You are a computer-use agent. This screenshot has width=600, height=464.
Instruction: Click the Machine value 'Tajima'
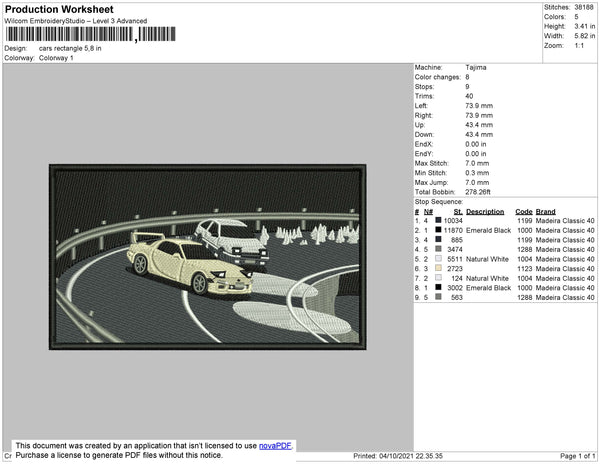pos(476,67)
